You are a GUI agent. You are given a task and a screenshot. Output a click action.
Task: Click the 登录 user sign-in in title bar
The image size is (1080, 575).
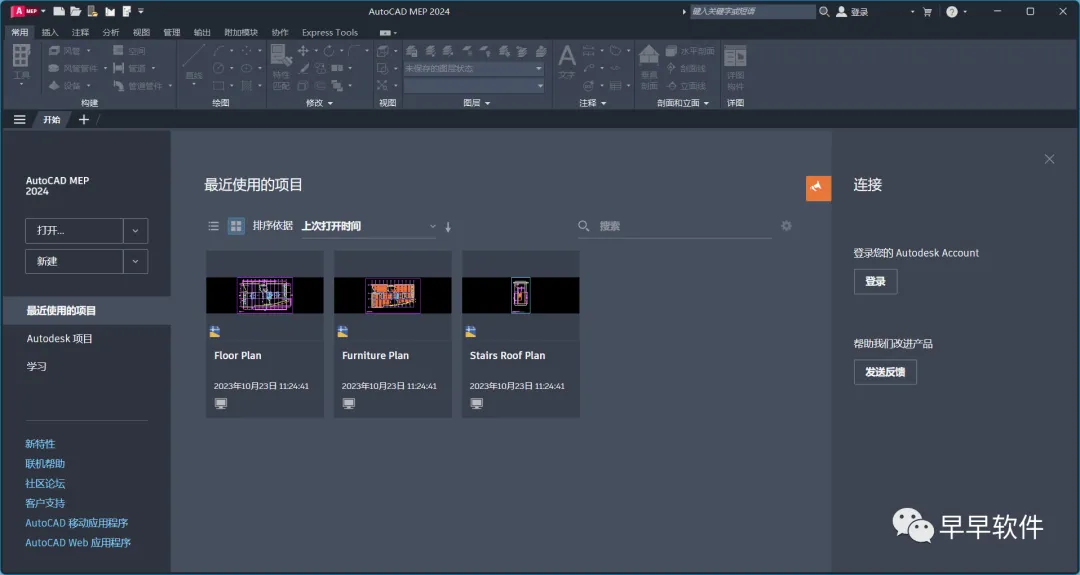point(853,12)
